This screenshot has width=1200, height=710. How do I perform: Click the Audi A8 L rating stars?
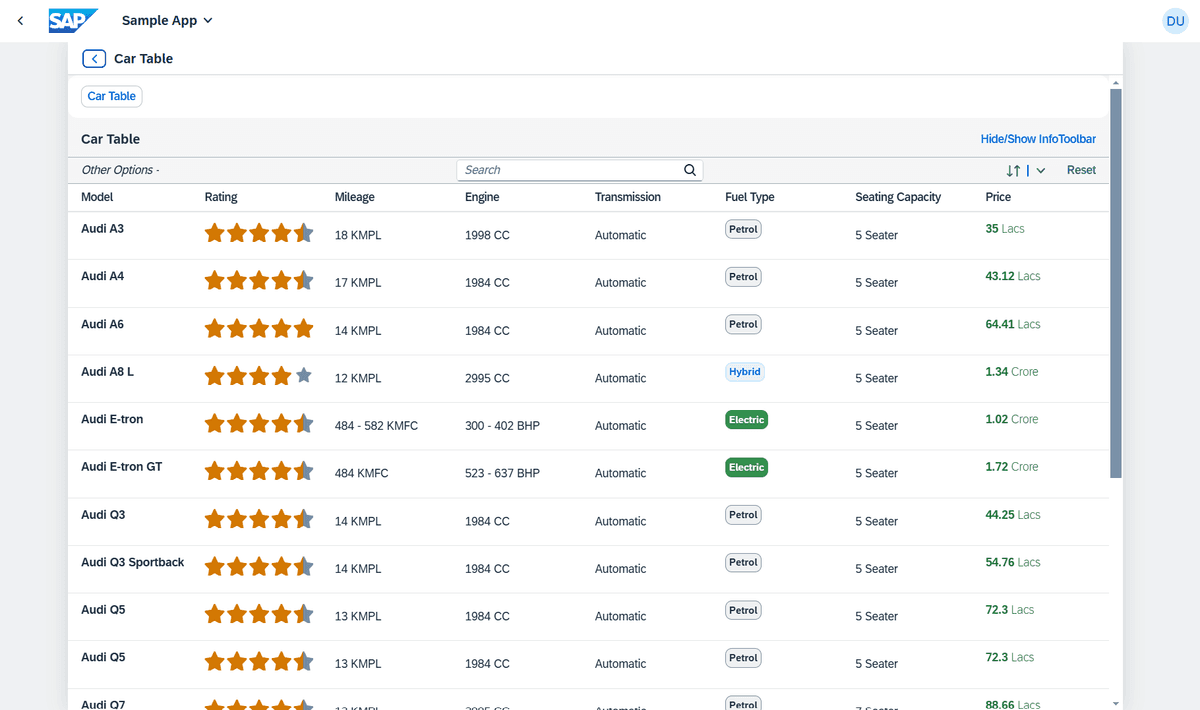tap(259, 376)
